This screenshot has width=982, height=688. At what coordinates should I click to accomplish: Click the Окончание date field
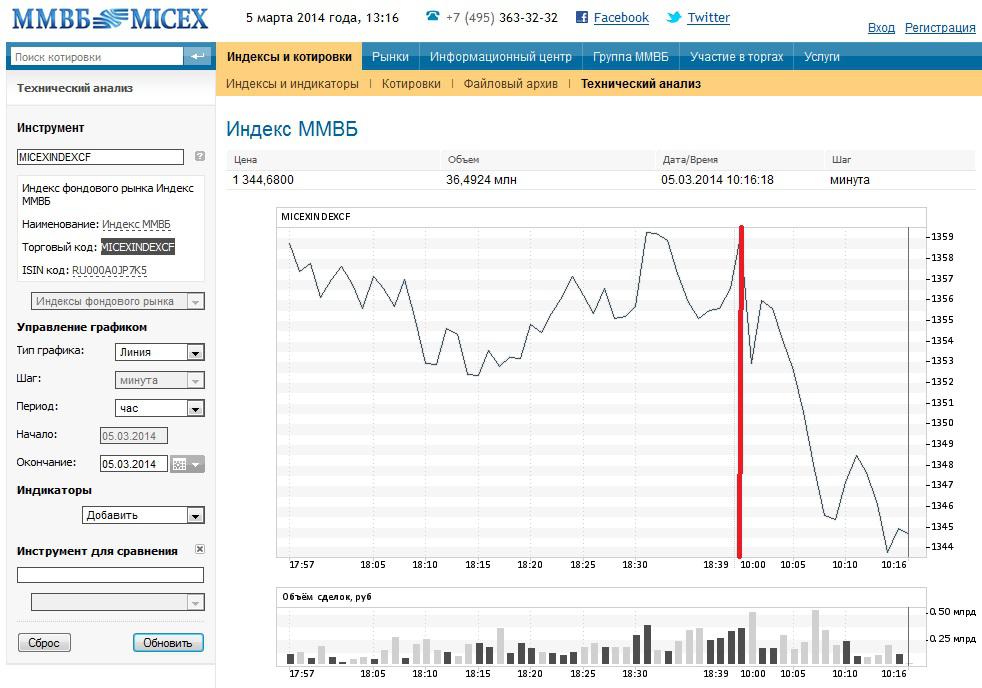133,464
